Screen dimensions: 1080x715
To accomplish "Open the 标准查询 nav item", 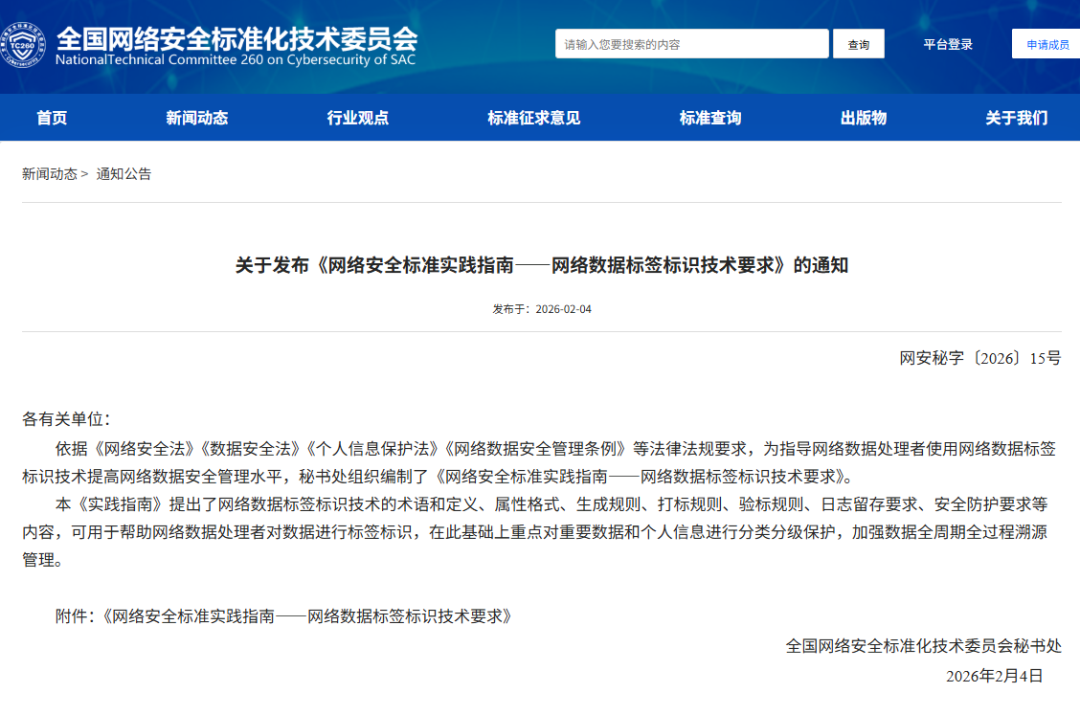I will click(x=710, y=118).
